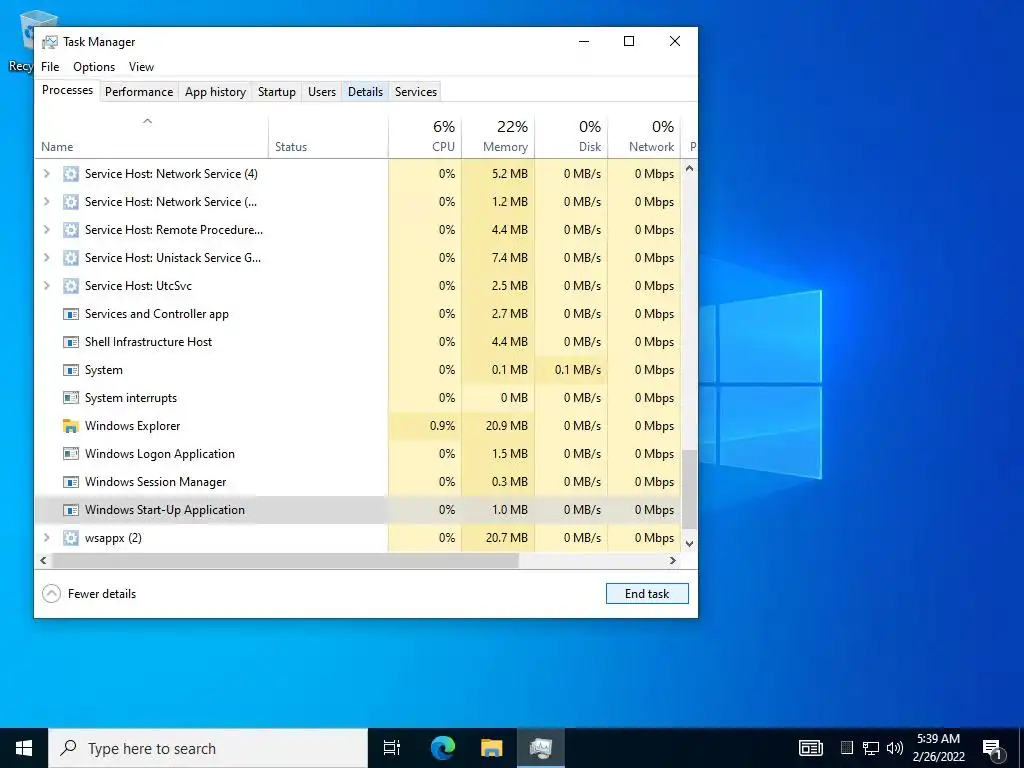Screen dimensions: 1024x768
Task: Open News and interests taskbar icon
Action: coord(810,748)
